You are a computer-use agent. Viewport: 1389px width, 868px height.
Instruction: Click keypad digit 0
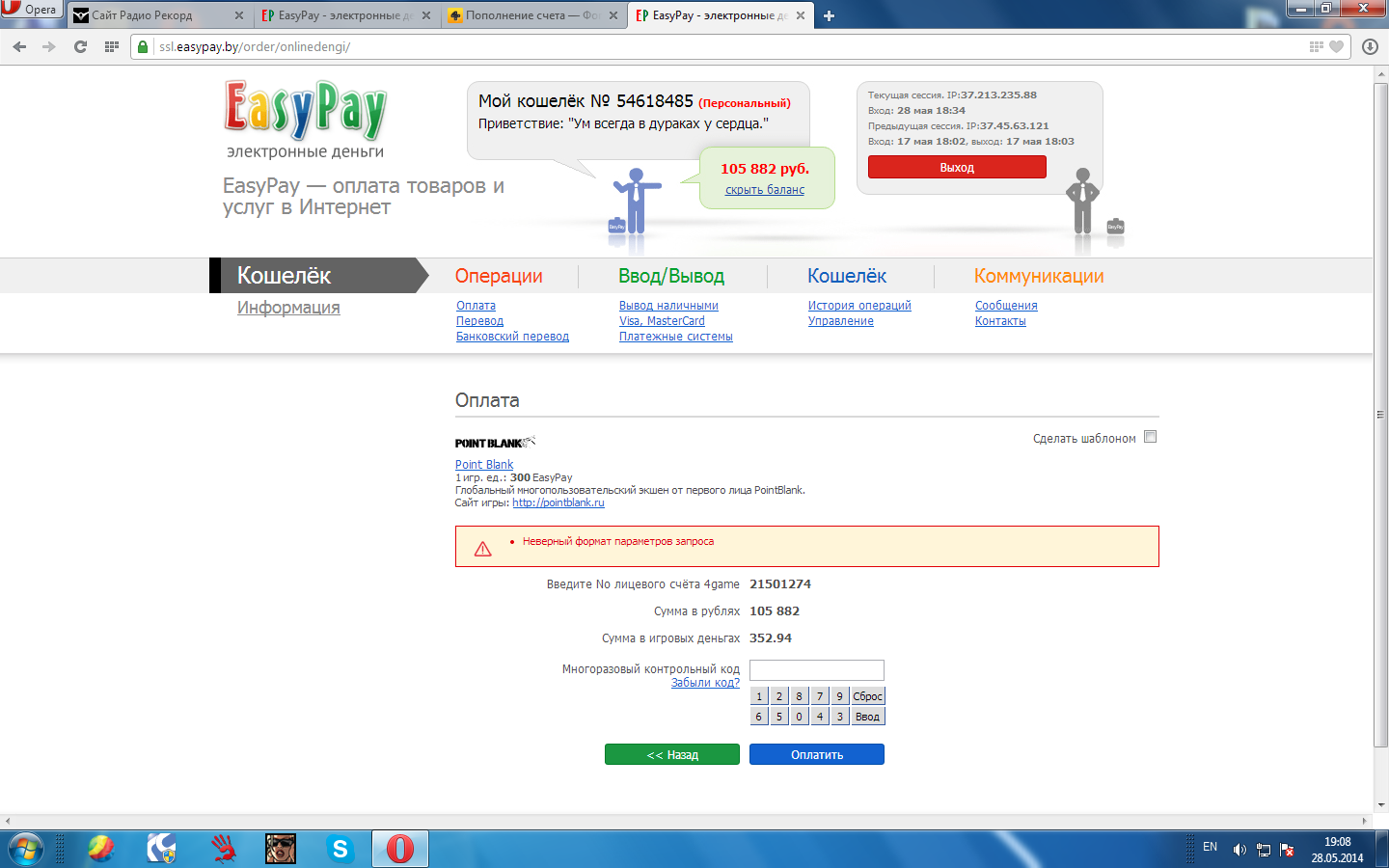tap(799, 717)
